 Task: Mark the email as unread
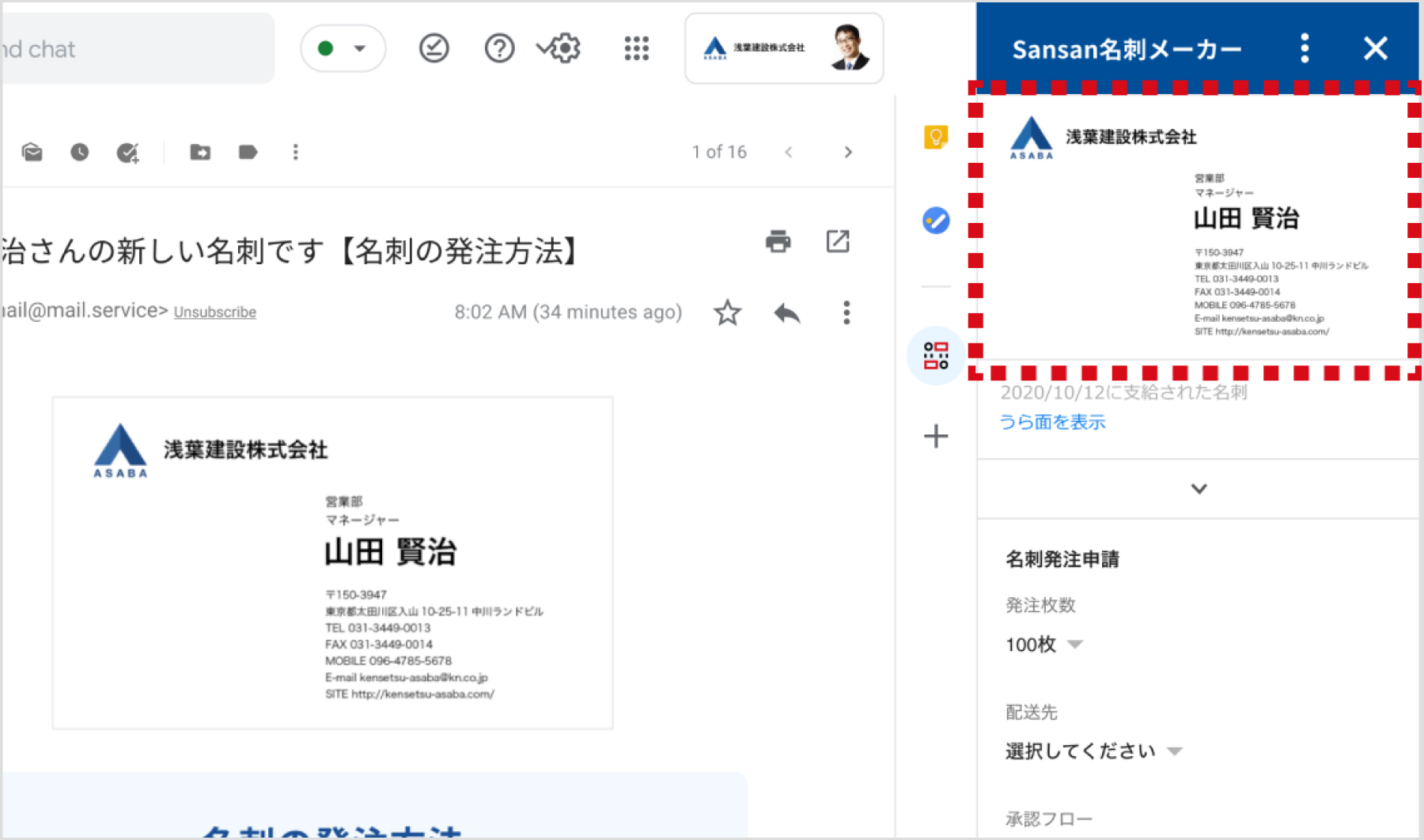click(x=32, y=152)
